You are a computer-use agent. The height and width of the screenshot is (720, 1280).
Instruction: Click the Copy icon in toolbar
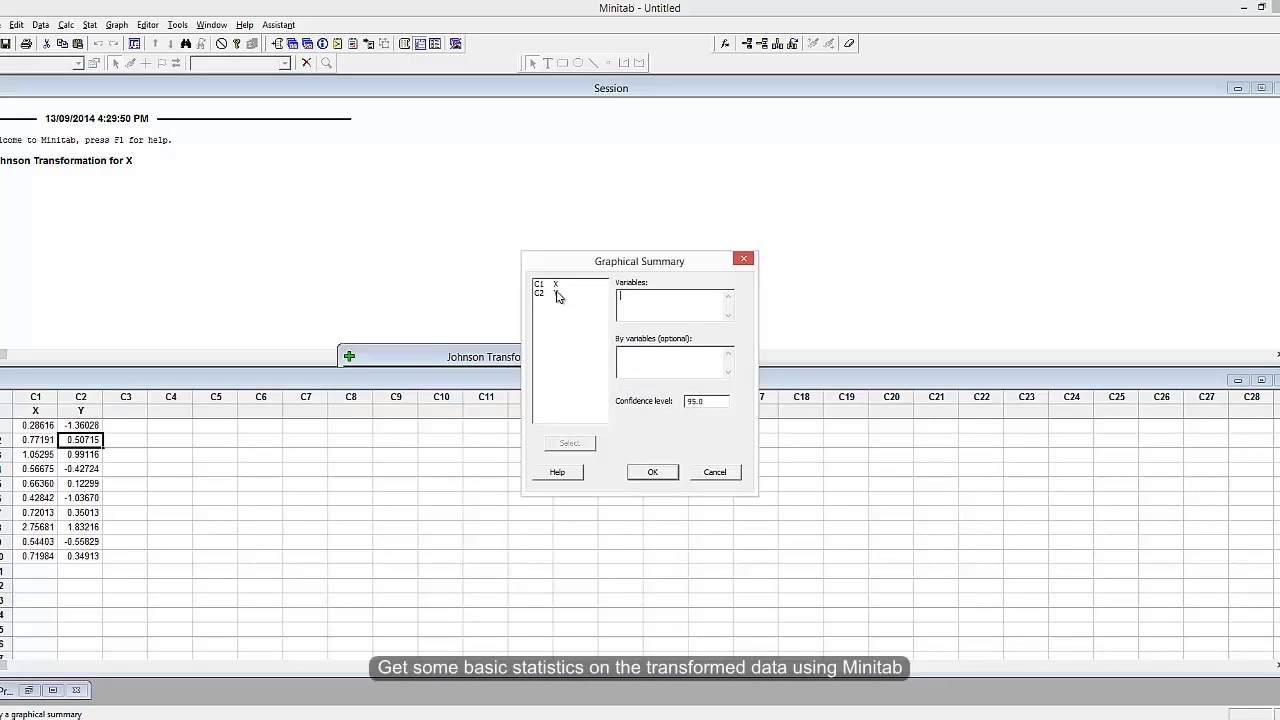tap(62, 44)
